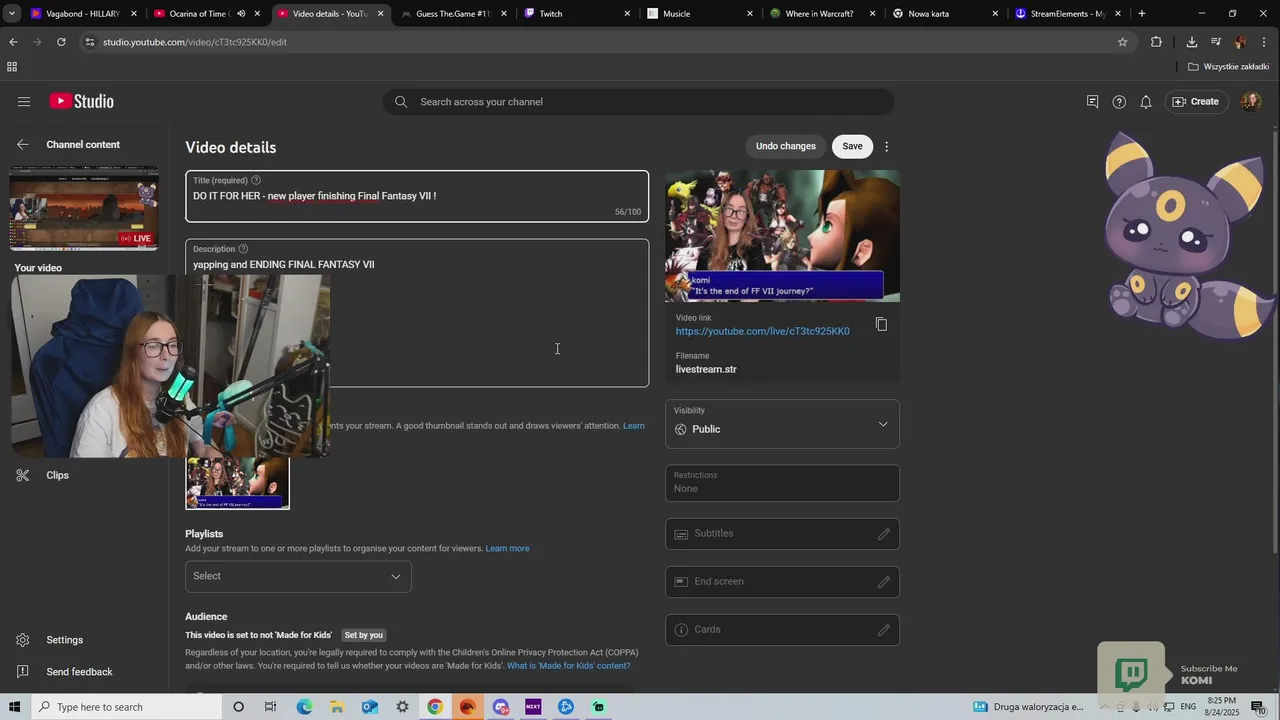This screenshot has width=1280, height=720.
Task: Open Chrome three-dot menu
Action: [x=1265, y=42]
